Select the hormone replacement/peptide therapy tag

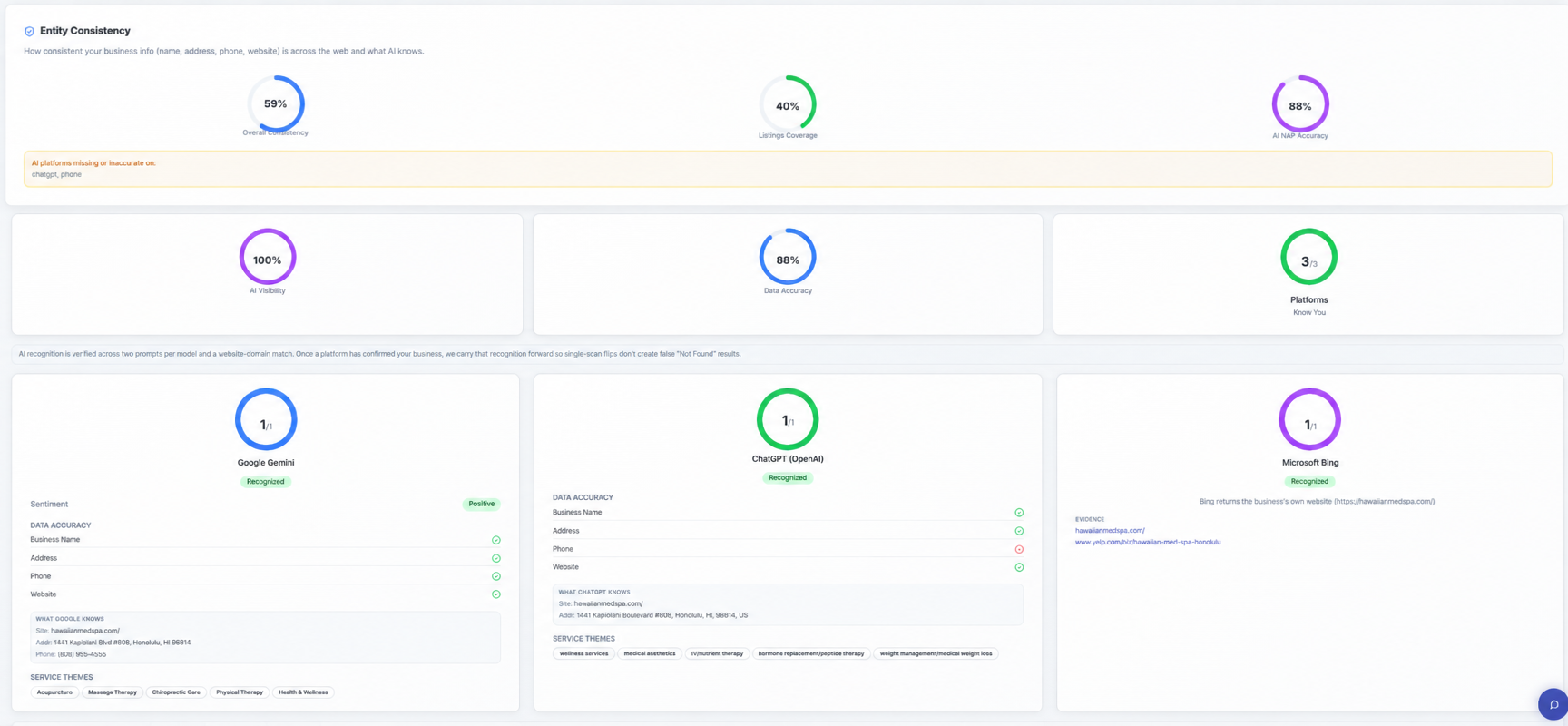[x=811, y=653]
